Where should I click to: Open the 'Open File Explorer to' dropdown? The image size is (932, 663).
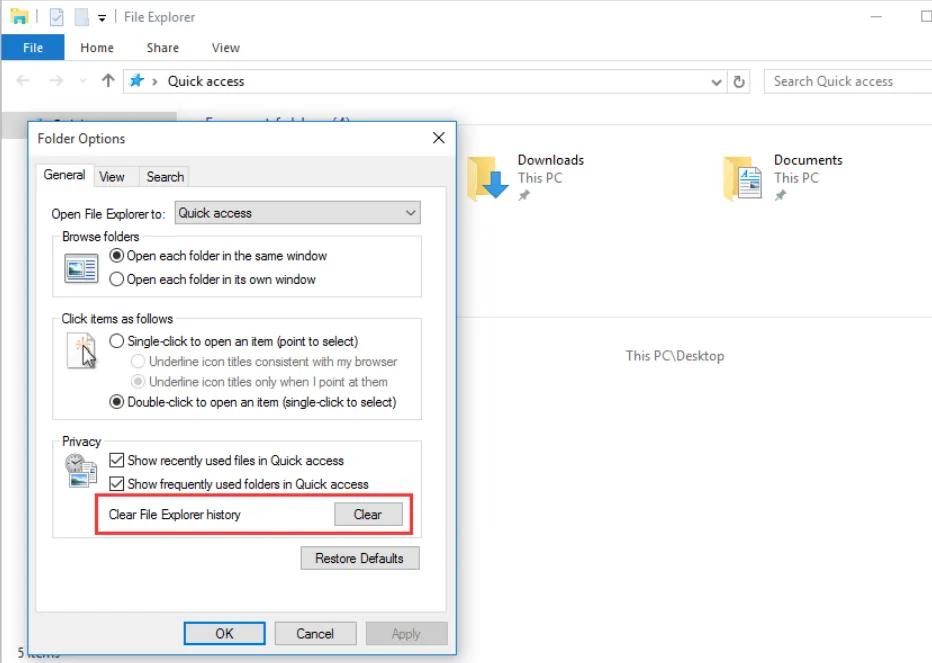pos(297,213)
